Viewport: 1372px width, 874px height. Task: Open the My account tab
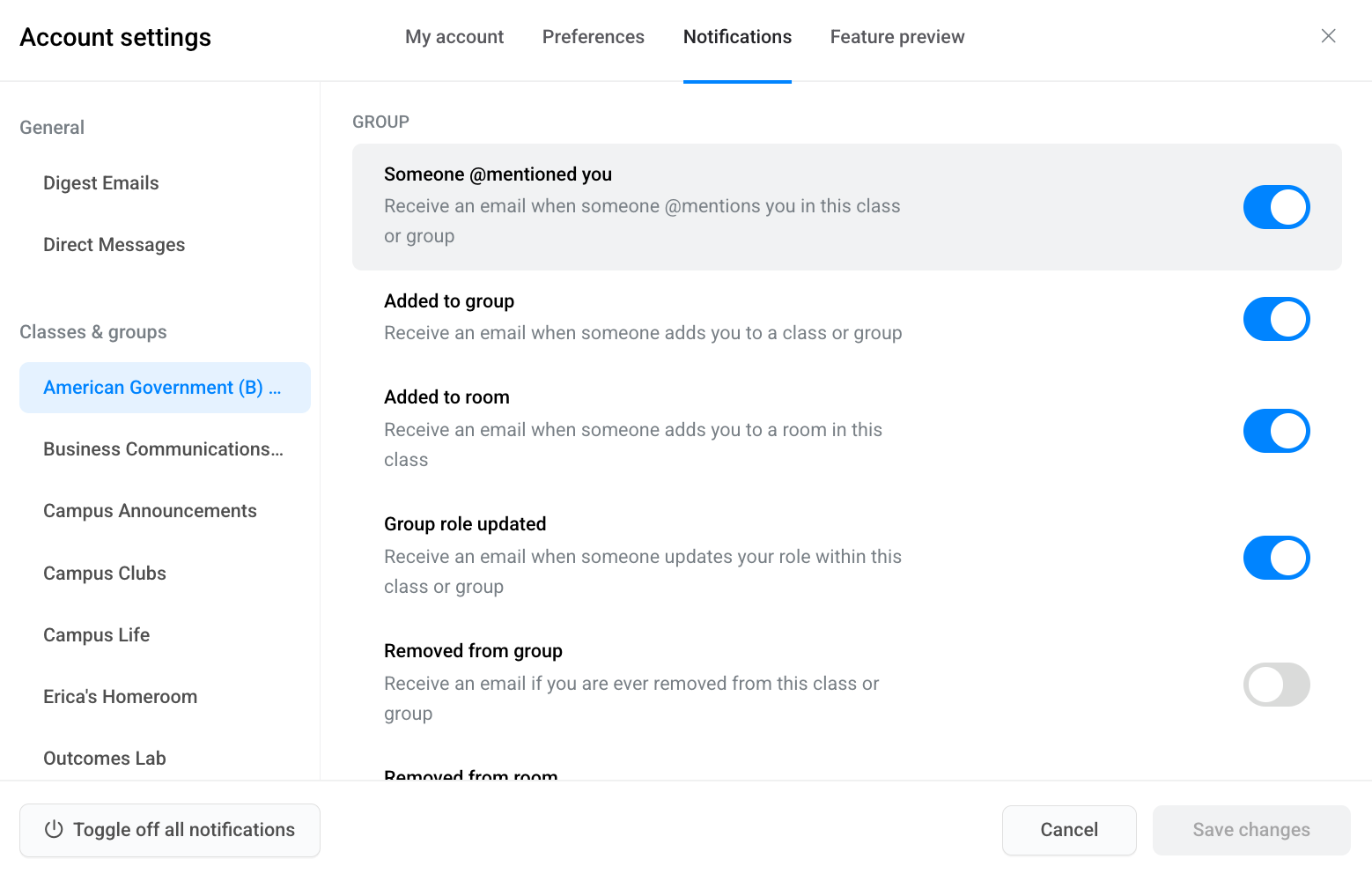point(454,37)
